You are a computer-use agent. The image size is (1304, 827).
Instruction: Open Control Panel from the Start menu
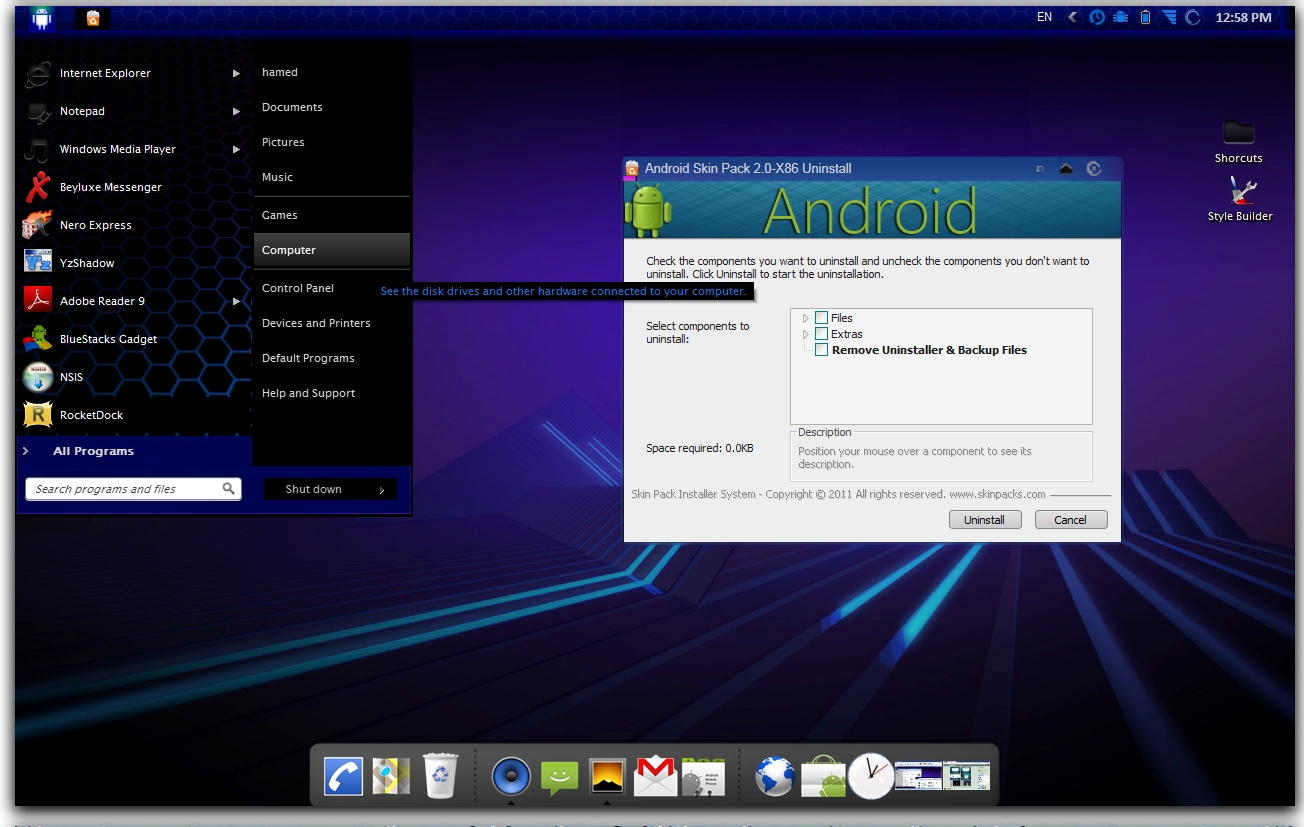[x=297, y=288]
